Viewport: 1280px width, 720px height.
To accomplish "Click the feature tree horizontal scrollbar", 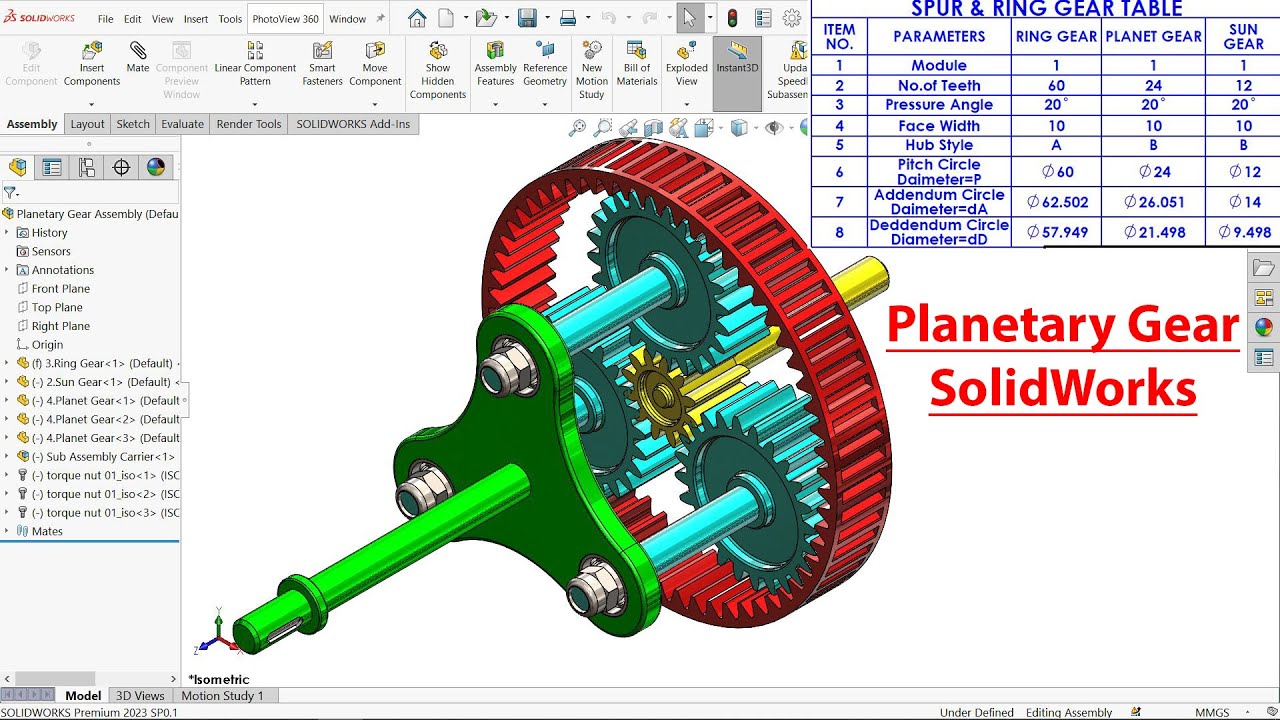I will click(x=54, y=679).
